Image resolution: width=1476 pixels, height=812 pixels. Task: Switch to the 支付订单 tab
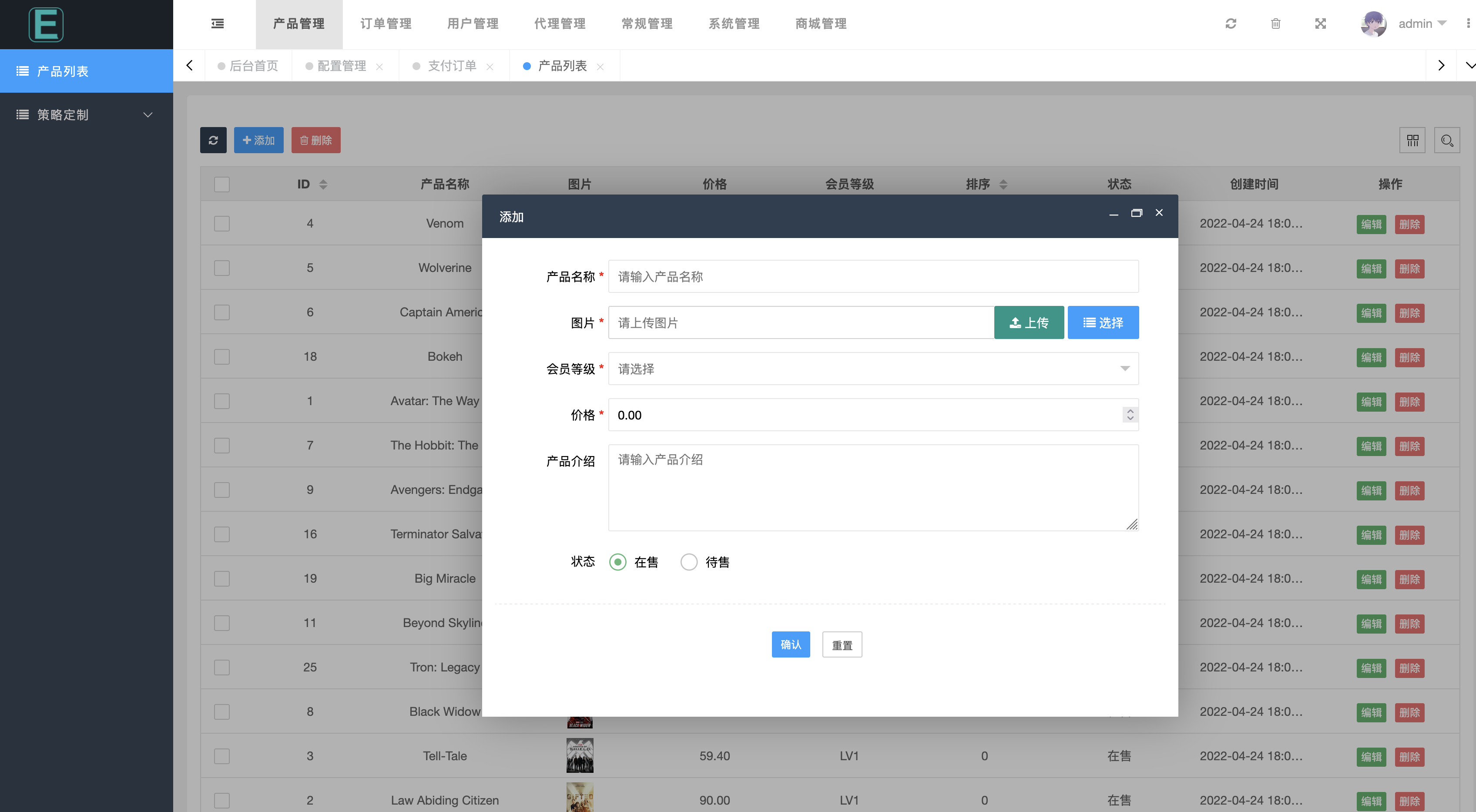click(x=452, y=65)
